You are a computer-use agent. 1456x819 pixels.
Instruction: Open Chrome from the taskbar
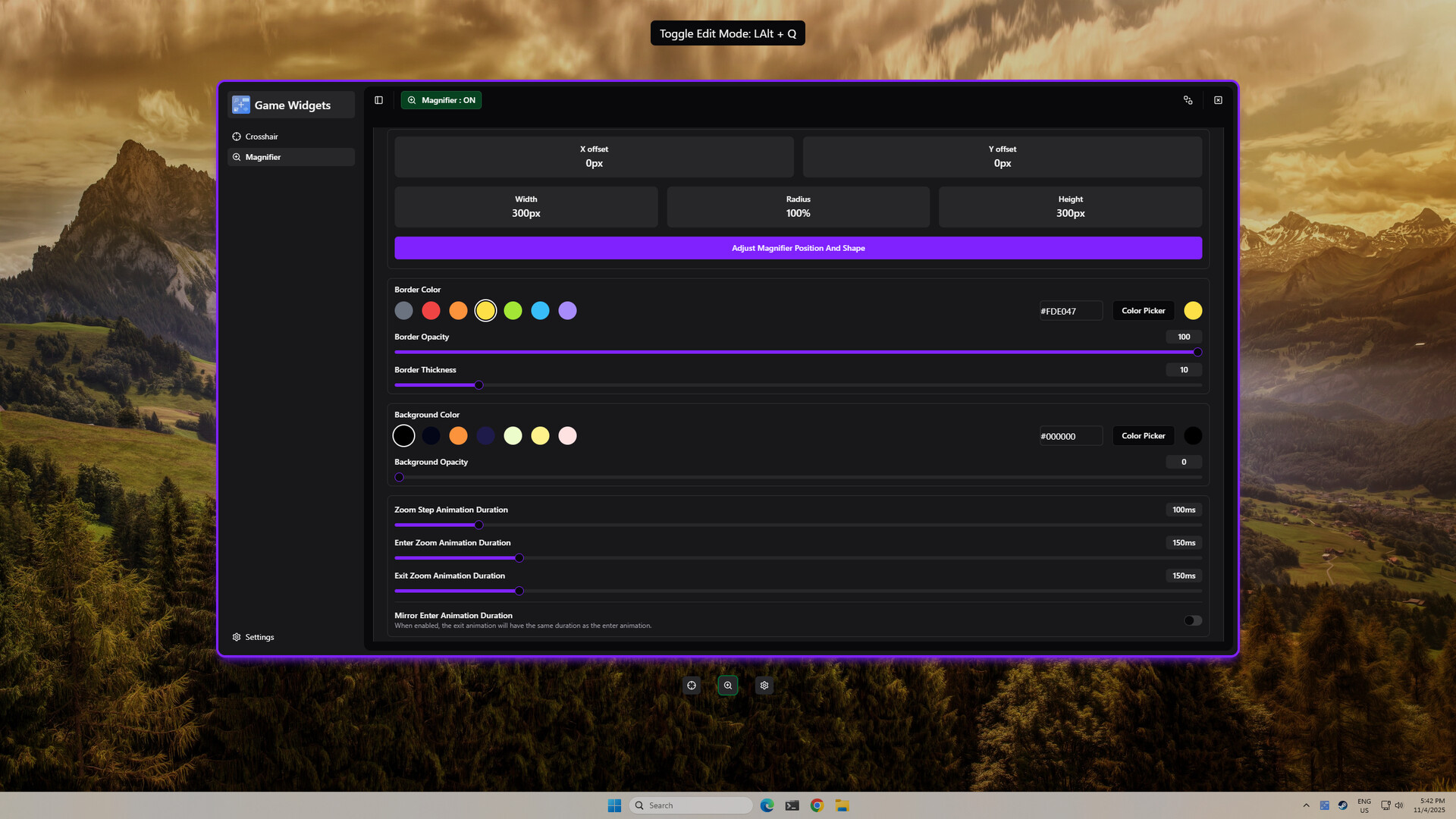[x=816, y=805]
